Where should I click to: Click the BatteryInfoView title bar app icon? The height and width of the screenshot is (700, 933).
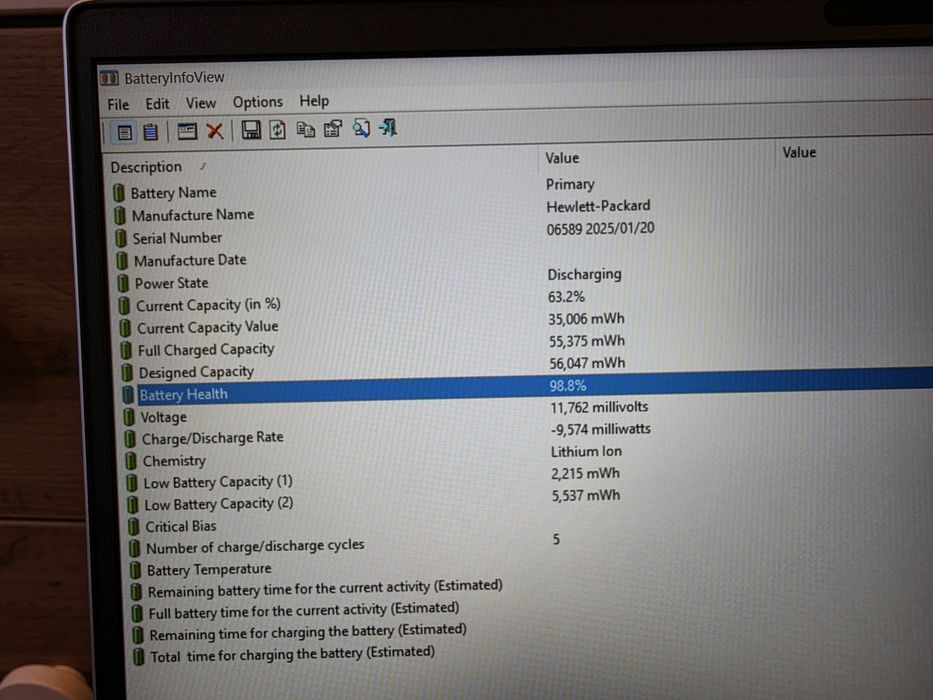pos(109,78)
